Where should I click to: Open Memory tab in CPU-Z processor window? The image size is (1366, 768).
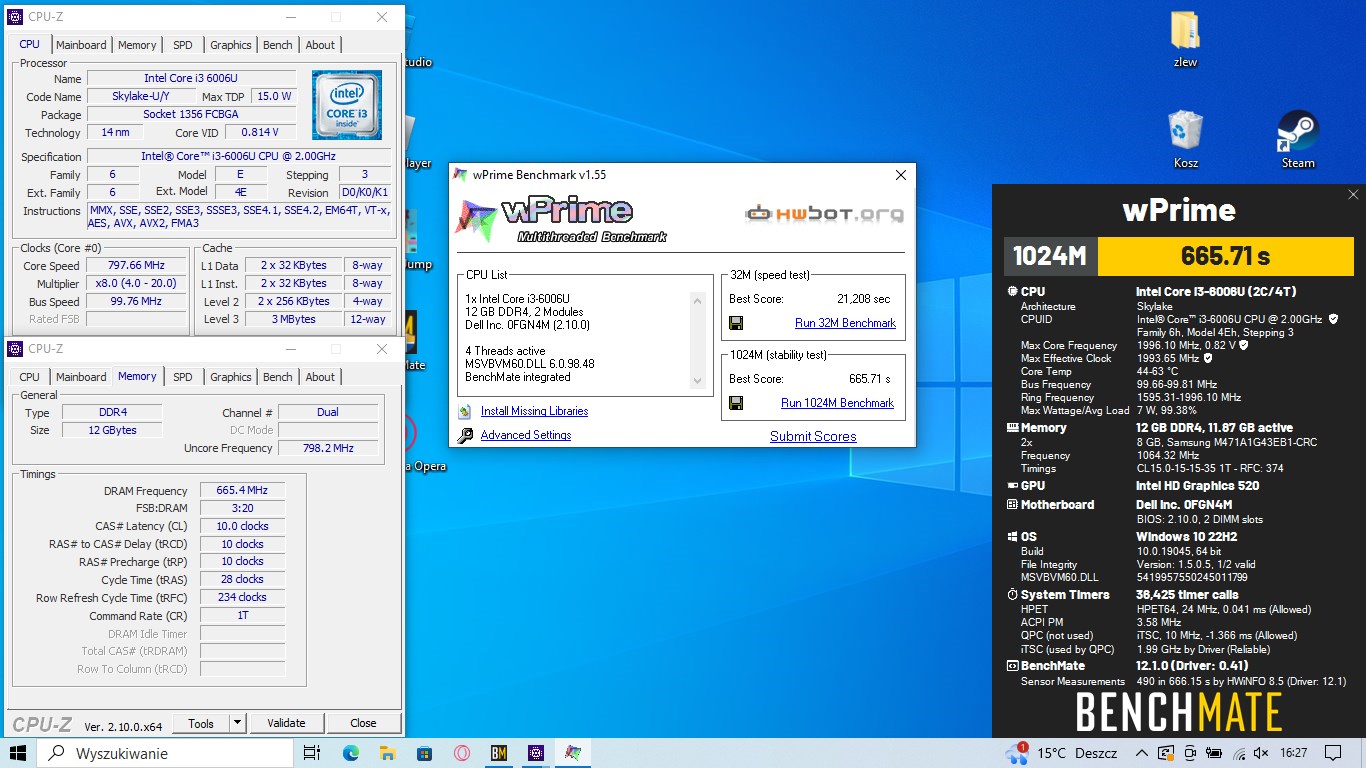pyautogui.click(x=137, y=45)
